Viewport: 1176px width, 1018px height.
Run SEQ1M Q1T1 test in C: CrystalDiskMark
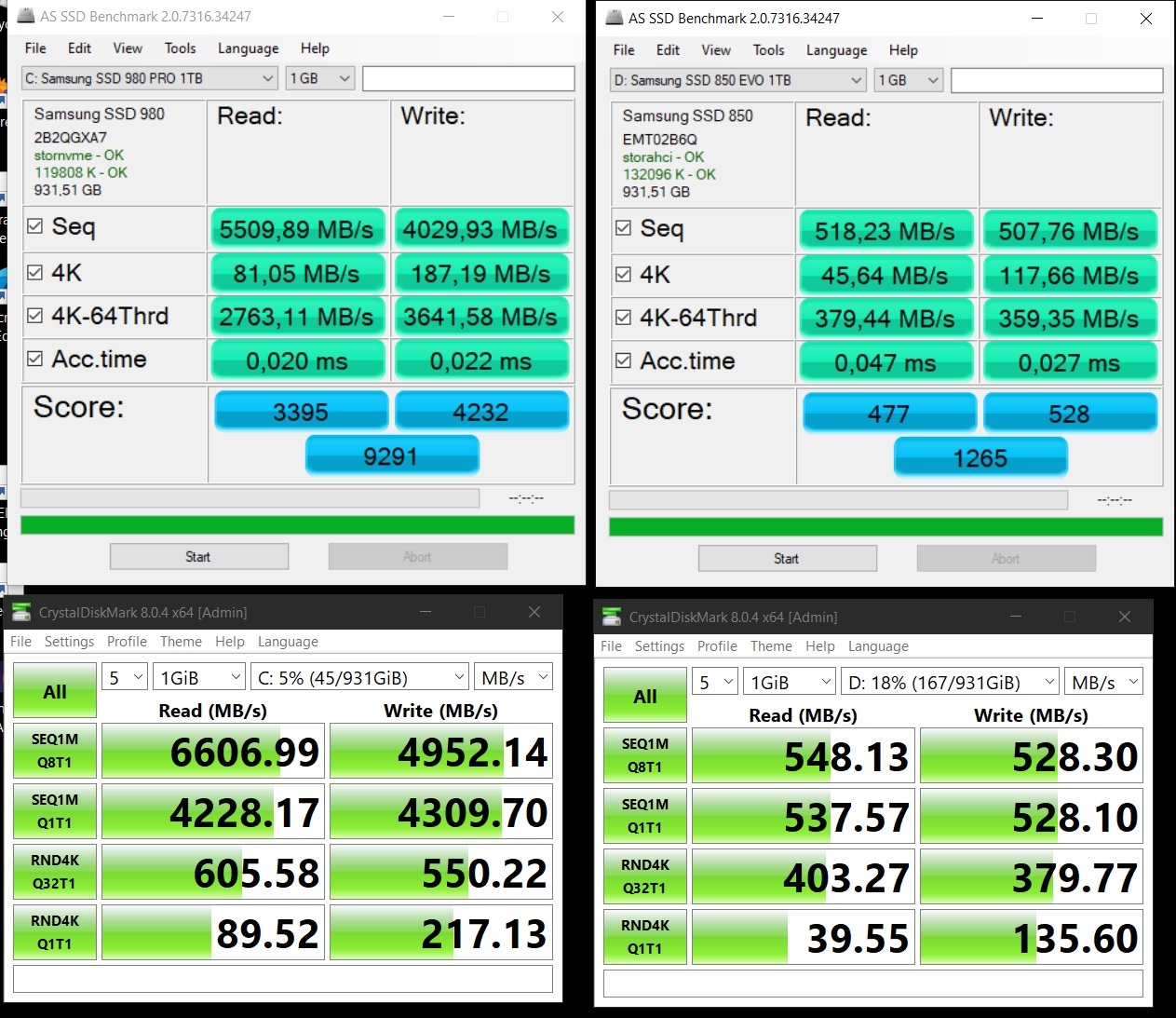pos(55,811)
